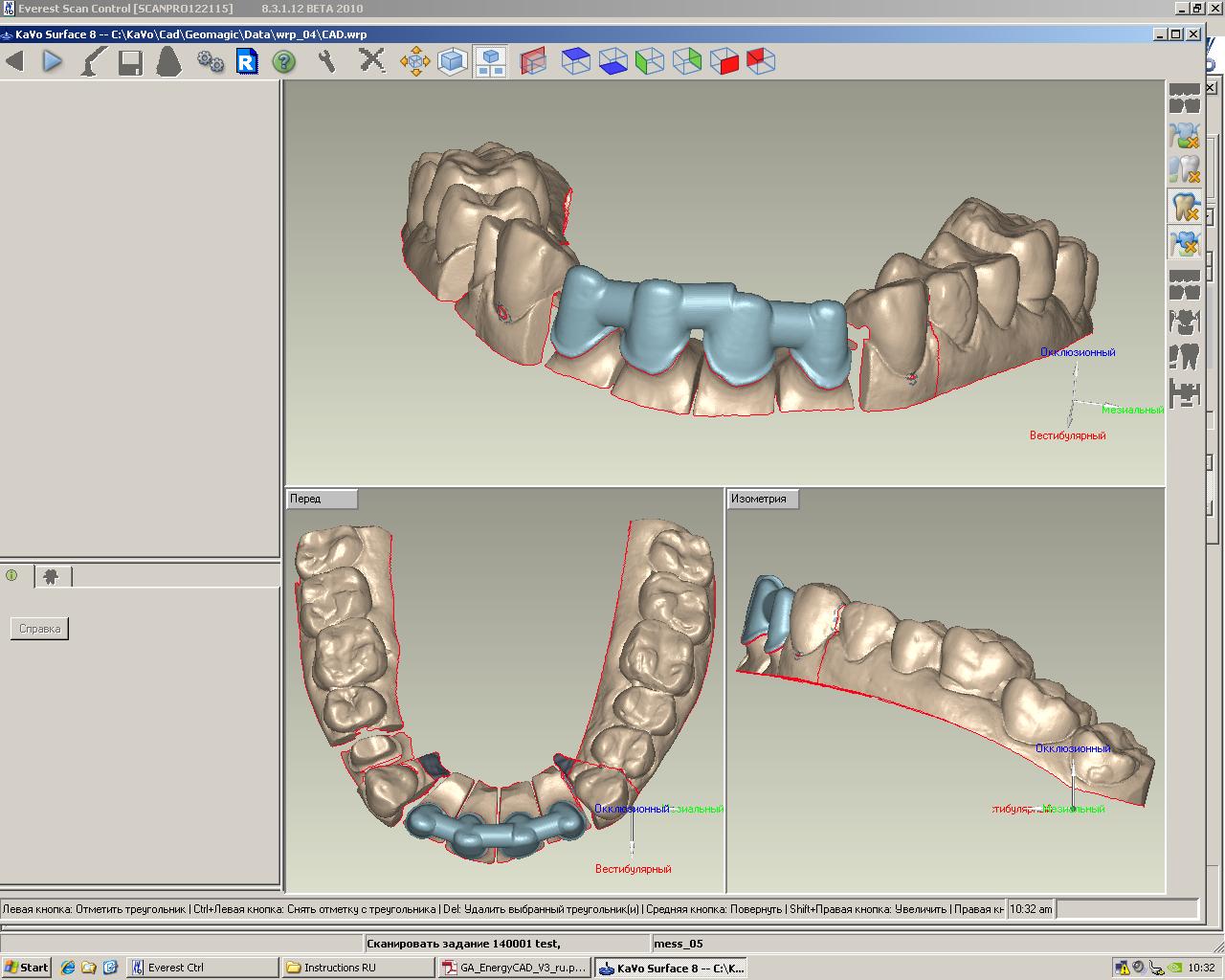Click the X delete icon in toolbar
The width and height of the screenshot is (1225, 980).
371,62
